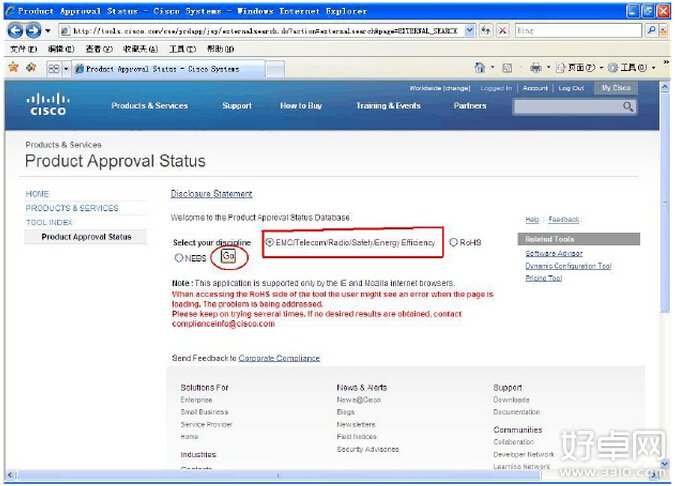The image size is (675, 486).
Task: Click the Log Out link
Action: pyautogui.click(x=571, y=88)
